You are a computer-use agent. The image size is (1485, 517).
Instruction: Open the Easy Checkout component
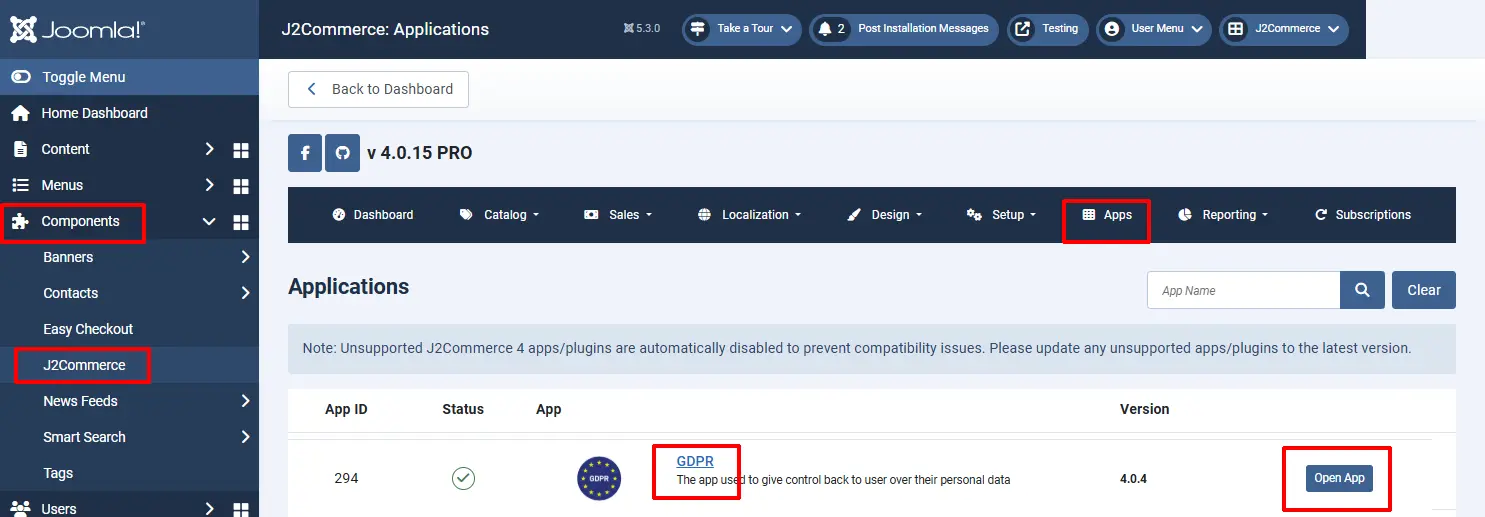pyautogui.click(x=88, y=329)
